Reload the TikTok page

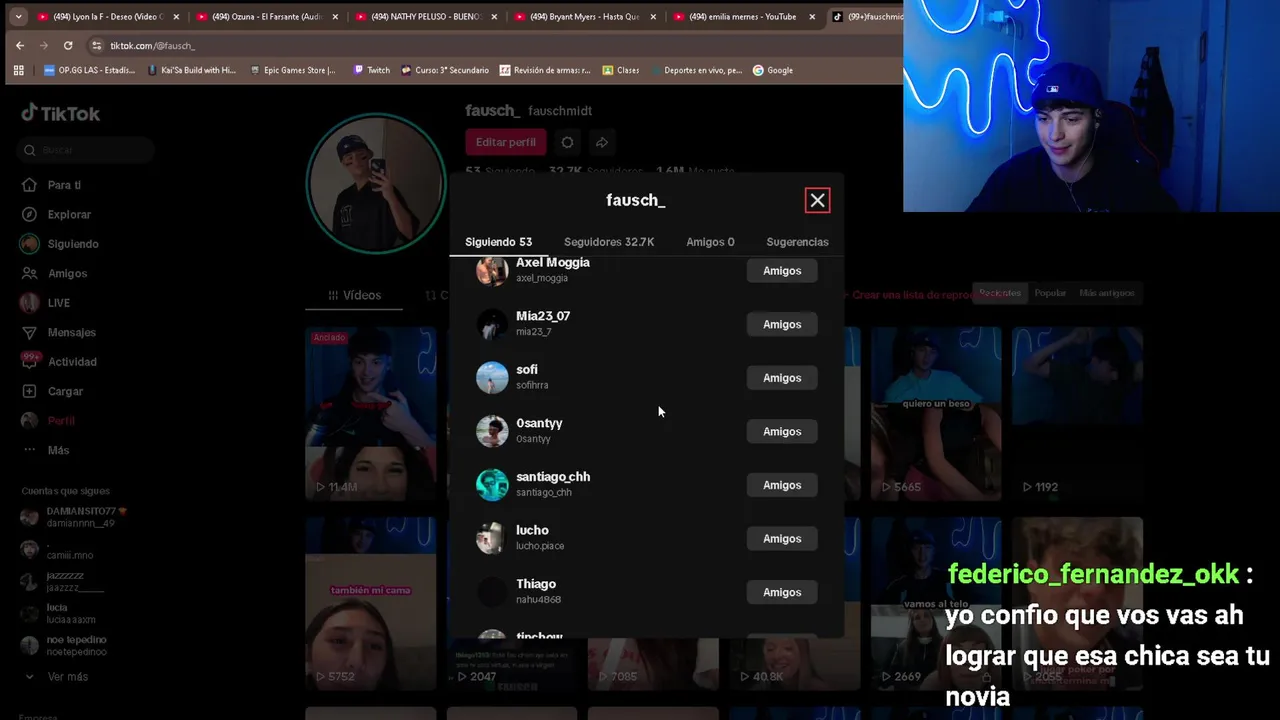click(68, 46)
